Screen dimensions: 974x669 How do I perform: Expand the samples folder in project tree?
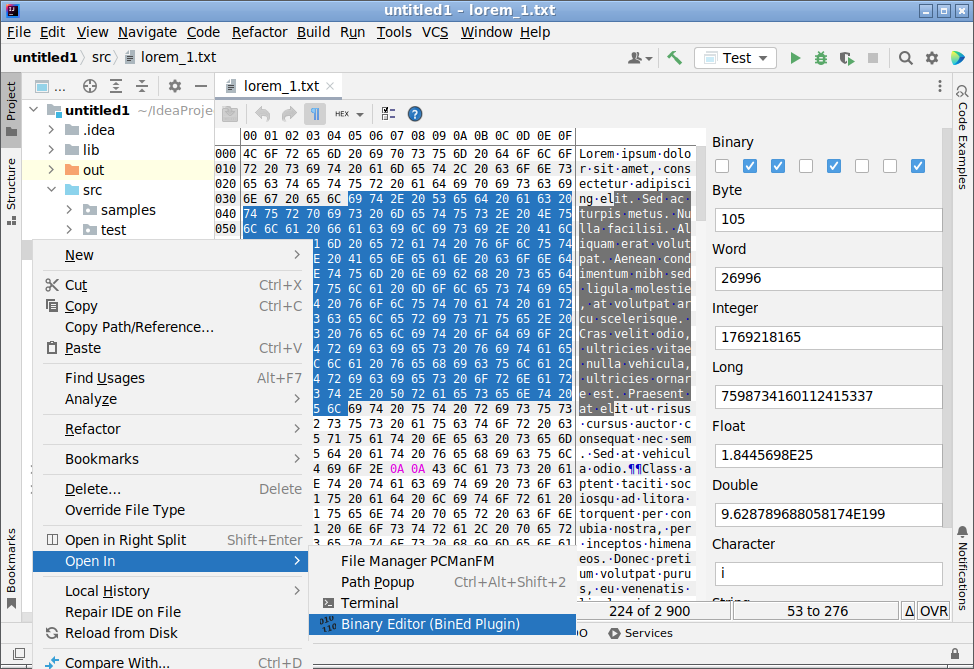69,210
